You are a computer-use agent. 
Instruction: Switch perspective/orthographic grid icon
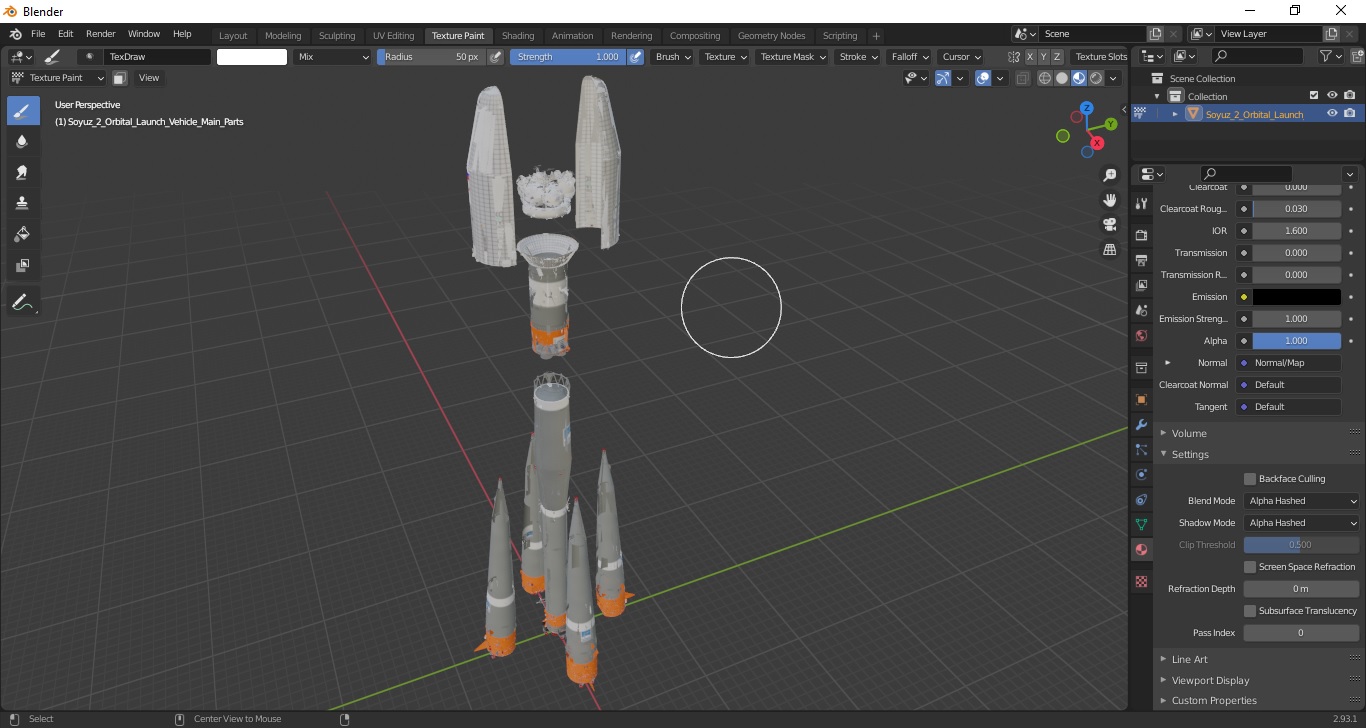(1109, 249)
